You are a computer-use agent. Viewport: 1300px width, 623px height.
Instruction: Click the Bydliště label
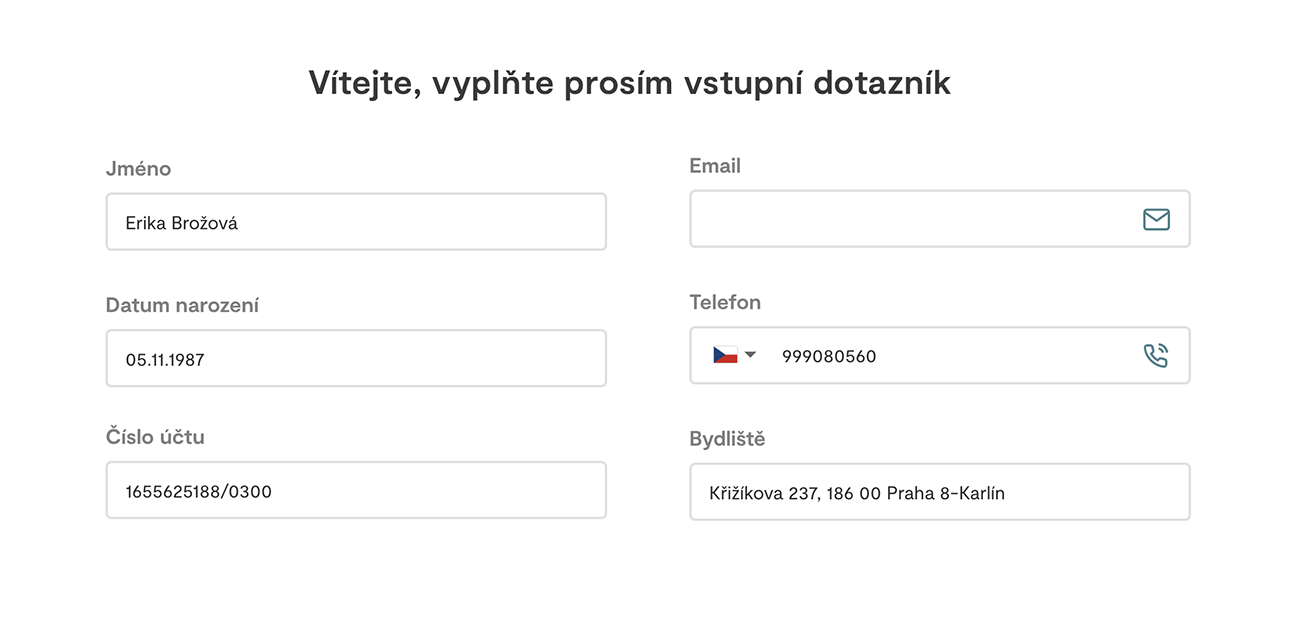click(727, 439)
